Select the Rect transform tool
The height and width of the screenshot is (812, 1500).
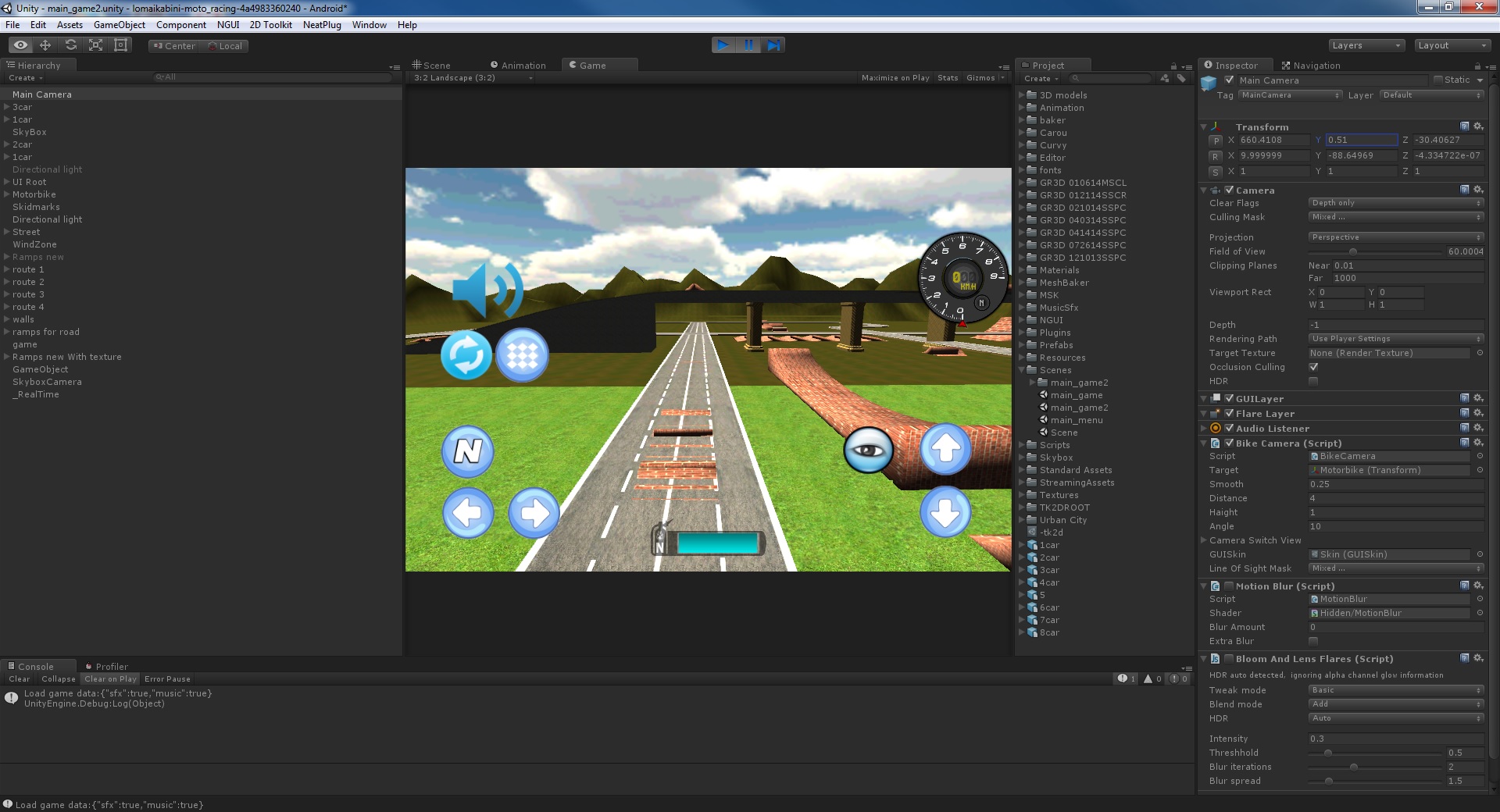point(120,45)
